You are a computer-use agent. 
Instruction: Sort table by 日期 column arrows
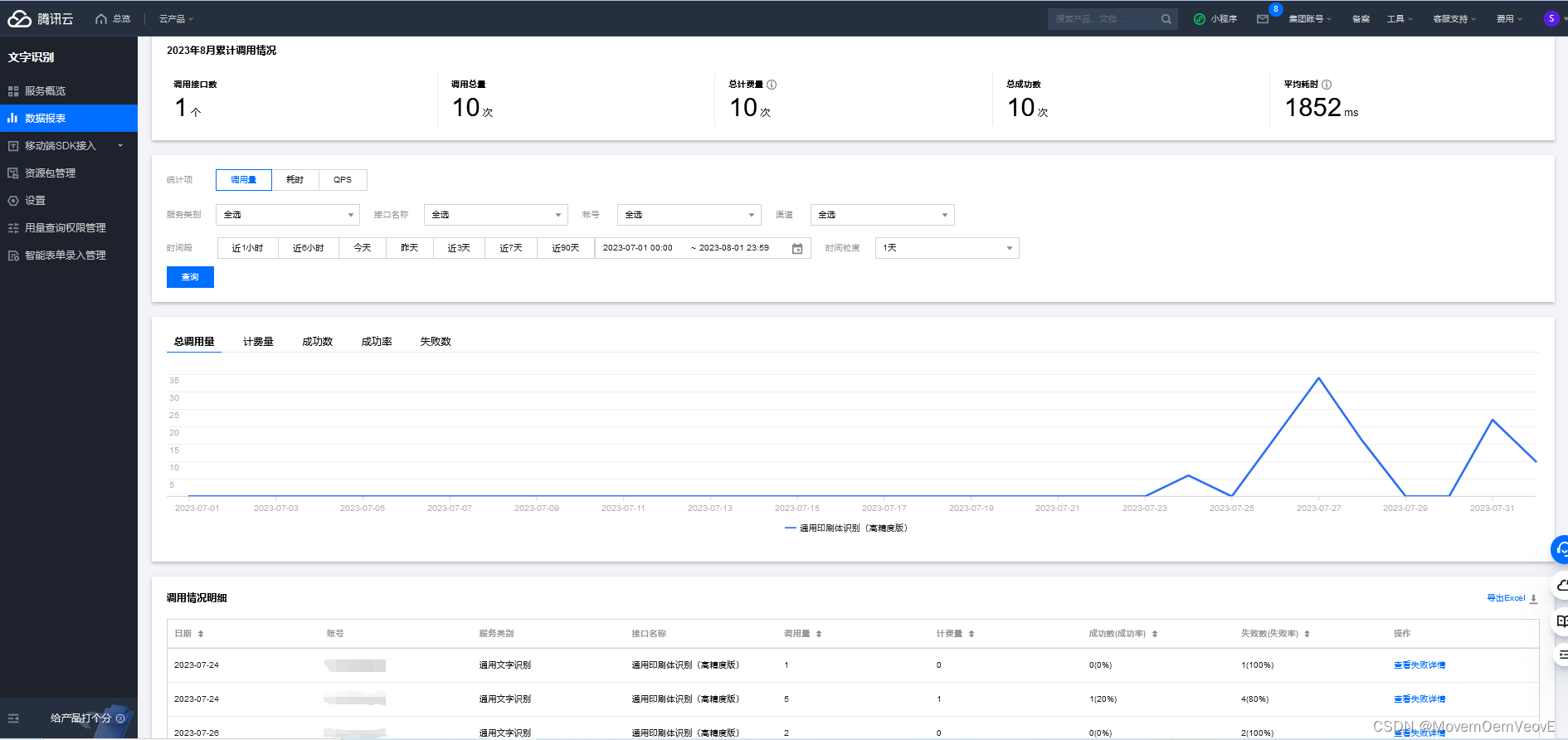pos(201,634)
